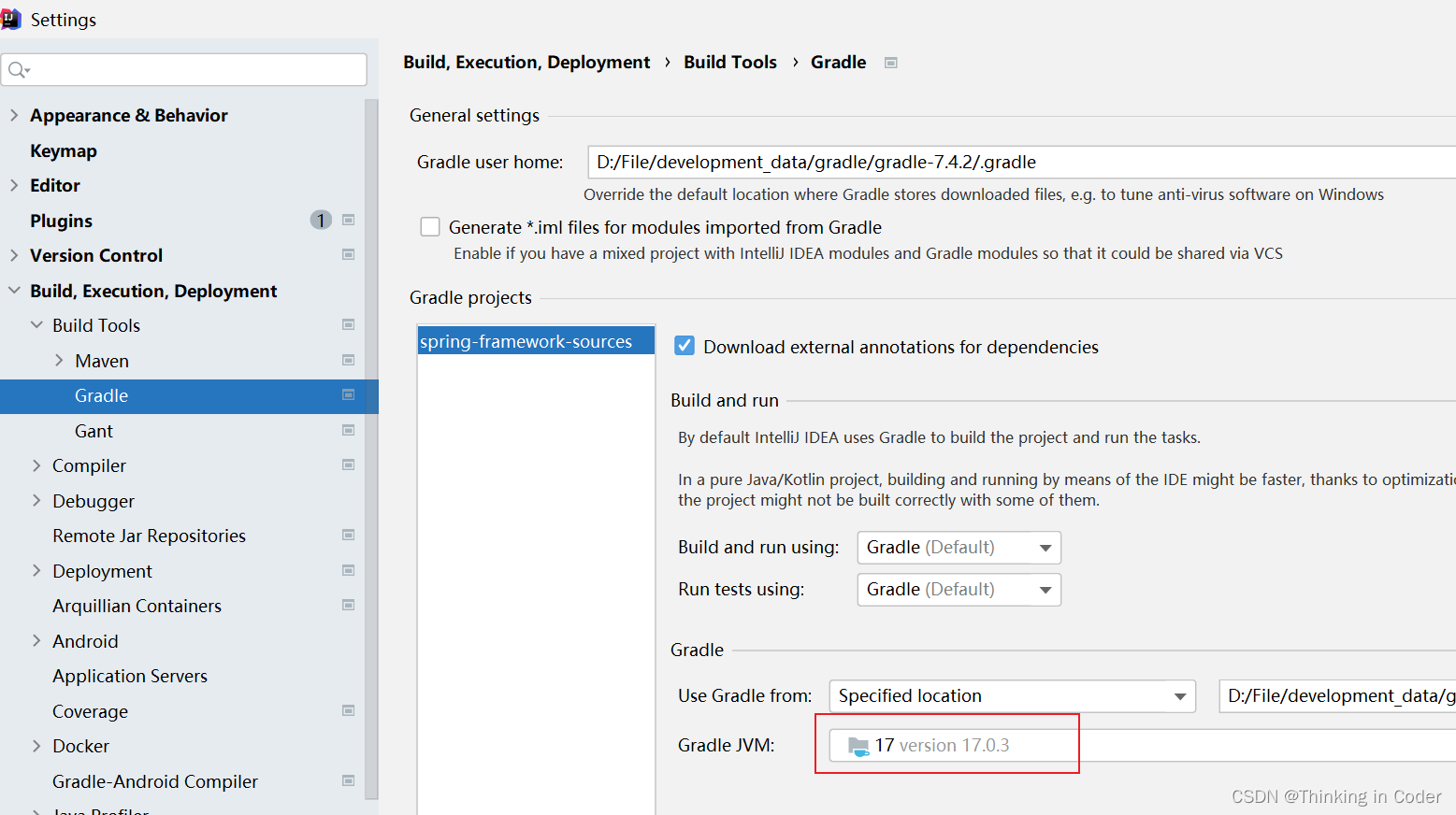Click the Plugins update count badge
Image resolution: width=1456 pixels, height=815 pixels.
tap(321, 221)
